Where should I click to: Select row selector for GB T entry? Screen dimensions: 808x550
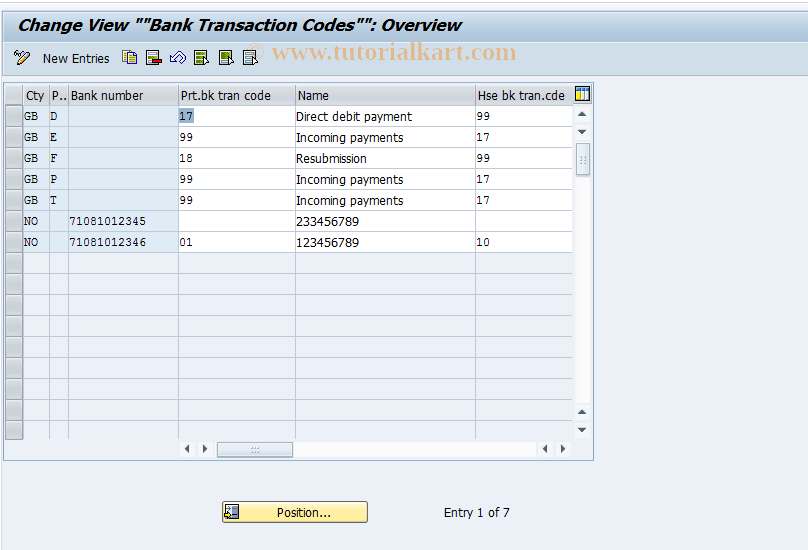coord(14,201)
